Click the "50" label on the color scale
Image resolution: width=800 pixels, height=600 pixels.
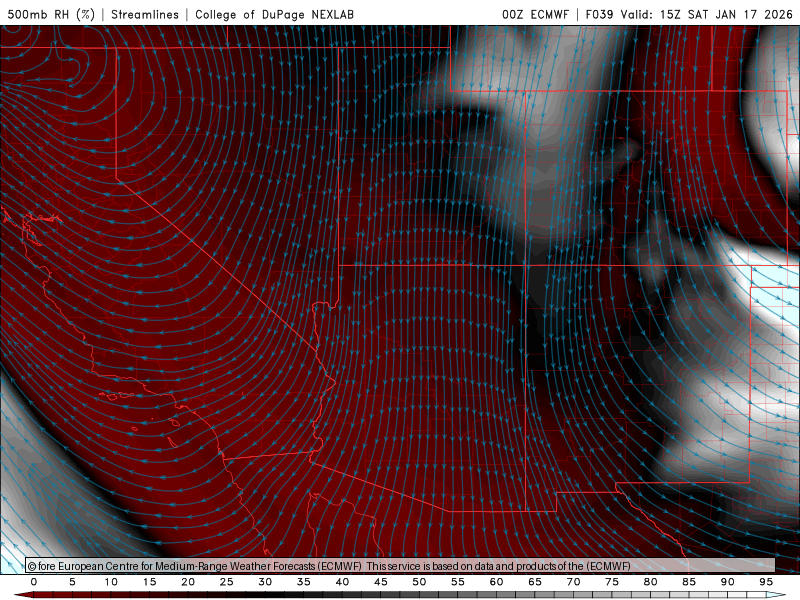[x=419, y=582]
